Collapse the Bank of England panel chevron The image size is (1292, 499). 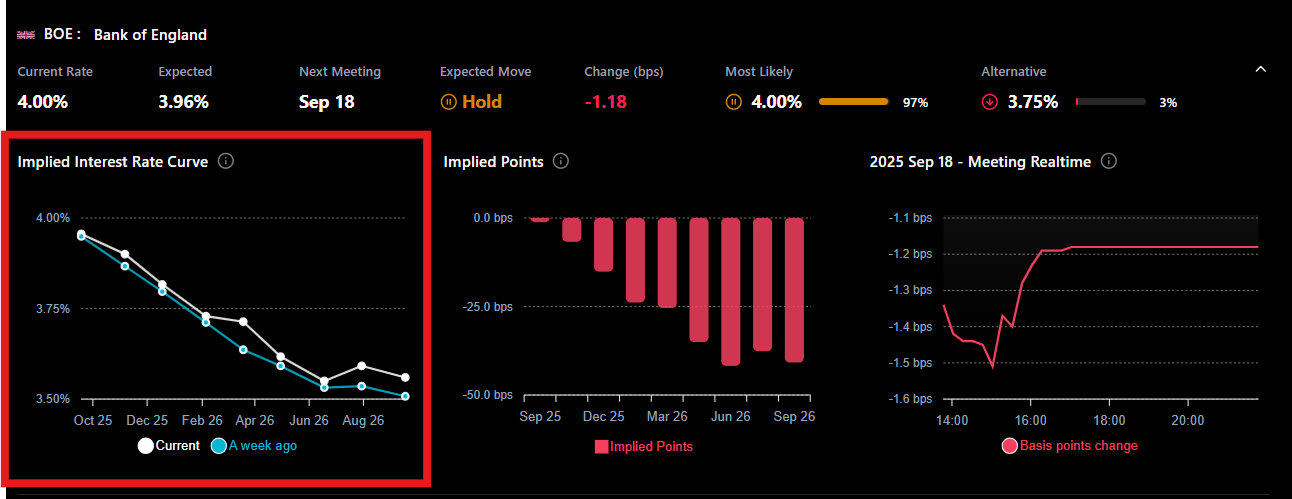(x=1260, y=69)
